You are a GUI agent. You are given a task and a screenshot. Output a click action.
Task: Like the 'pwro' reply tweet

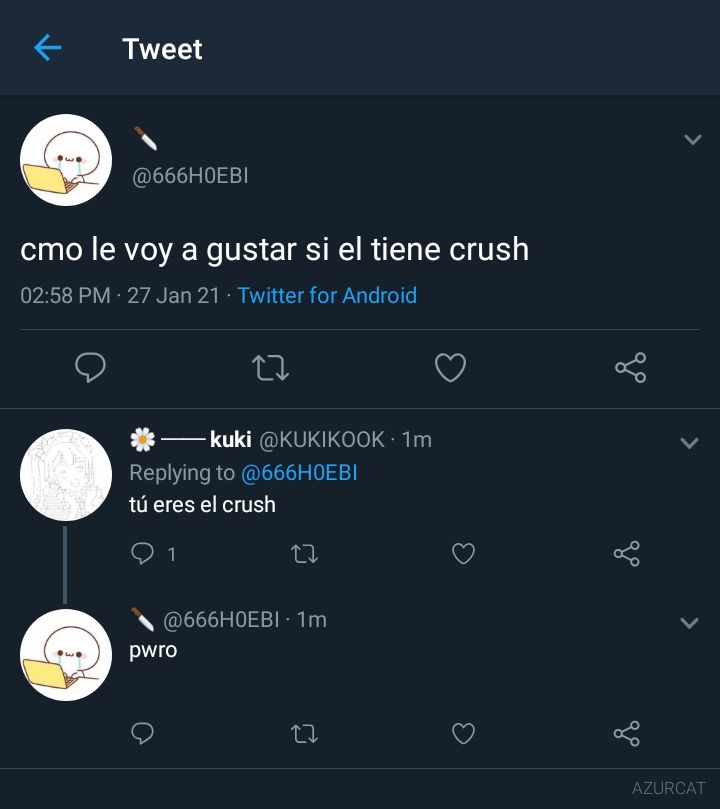pos(463,733)
